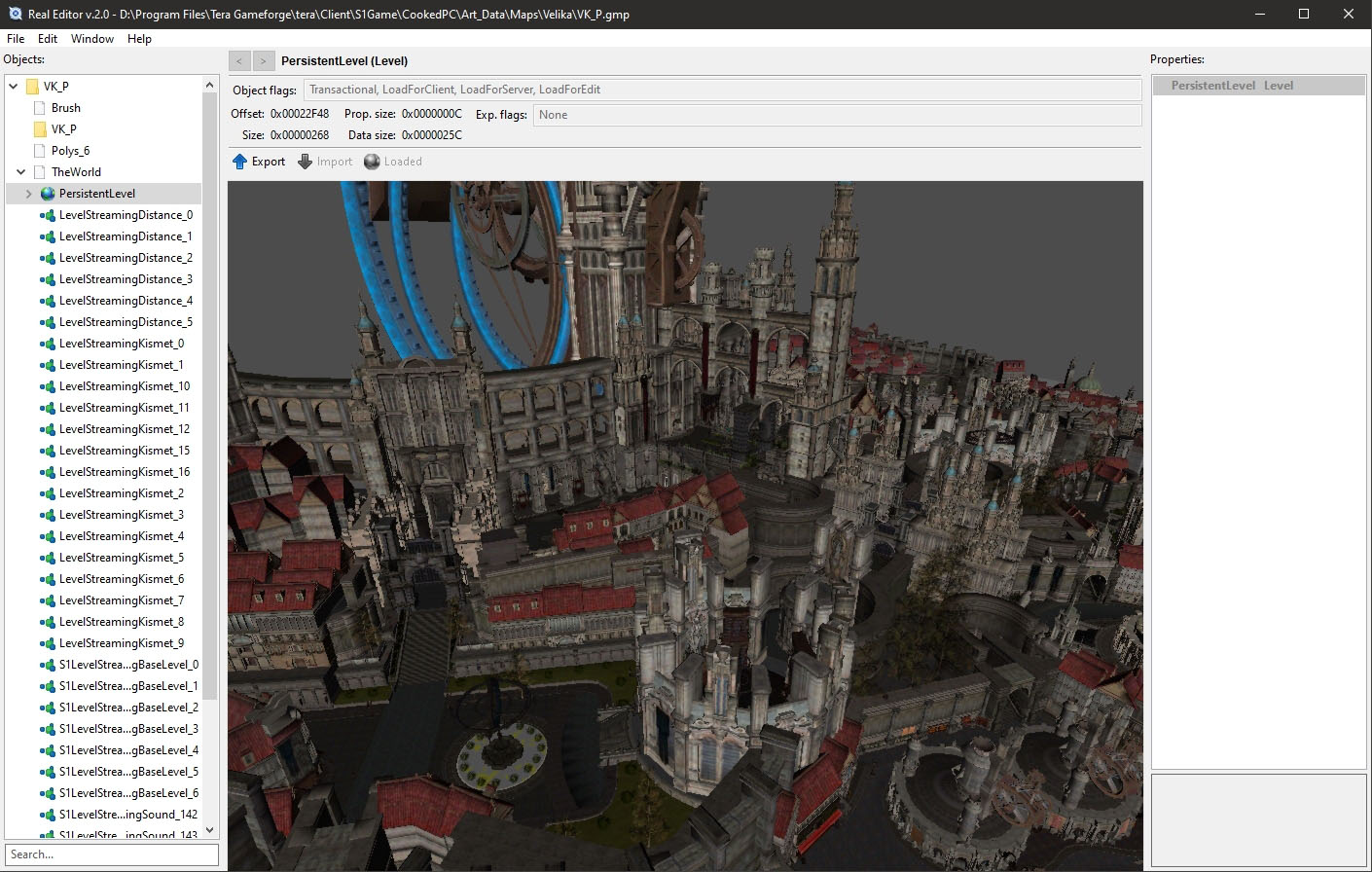Click the Export button label
This screenshot has height=872, width=1372.
pos(269,162)
